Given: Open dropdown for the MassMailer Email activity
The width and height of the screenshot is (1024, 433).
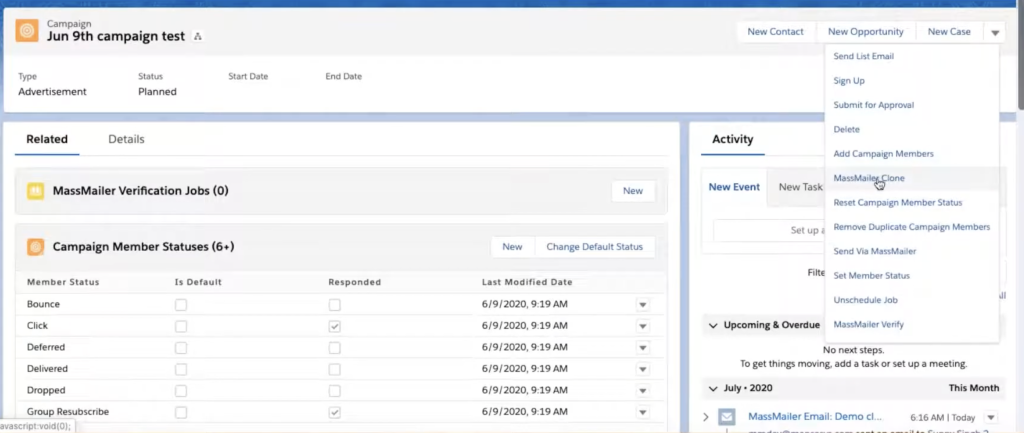Looking at the screenshot, I should coord(991,417).
